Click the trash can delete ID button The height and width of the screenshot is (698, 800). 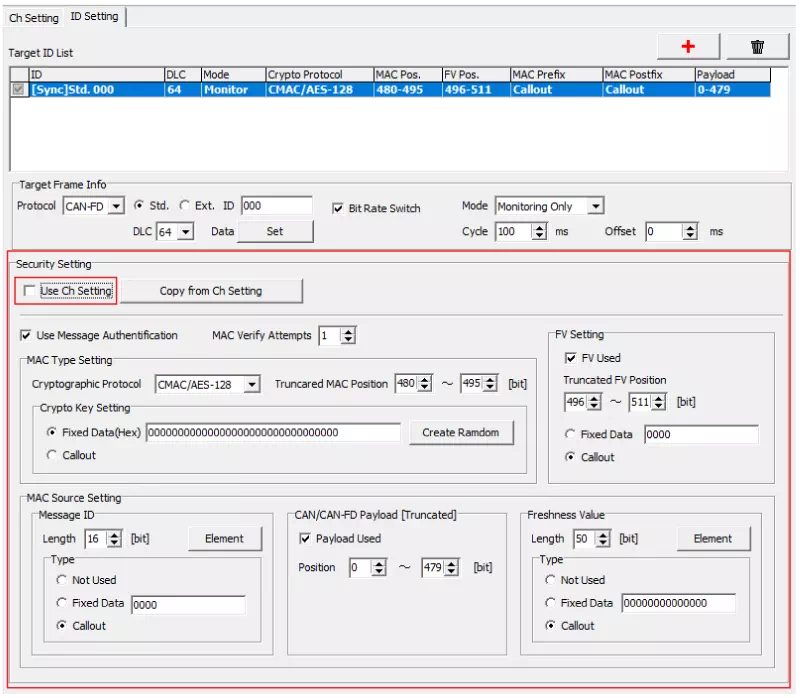pos(757,46)
